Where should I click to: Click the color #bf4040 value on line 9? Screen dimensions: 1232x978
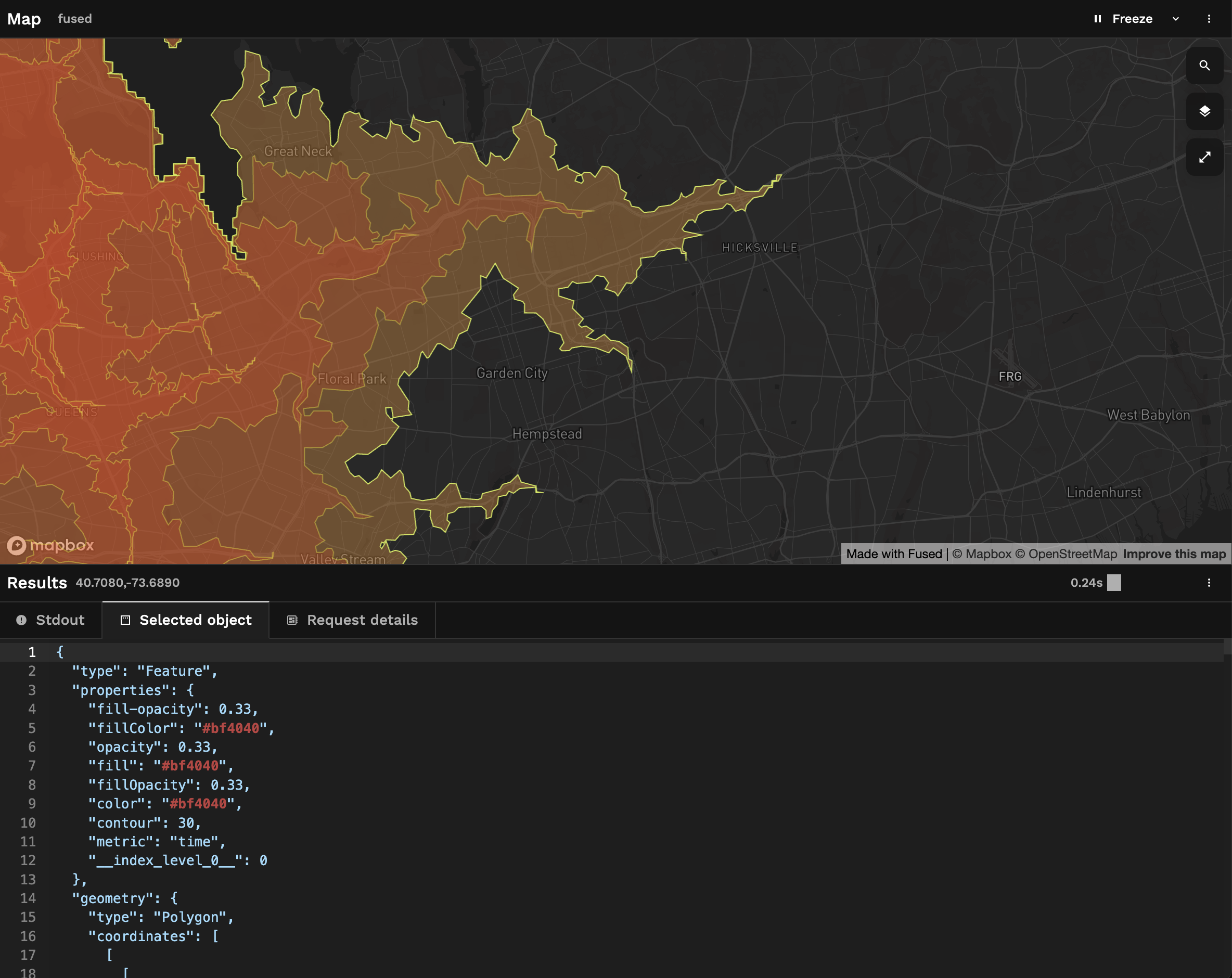(x=198, y=804)
